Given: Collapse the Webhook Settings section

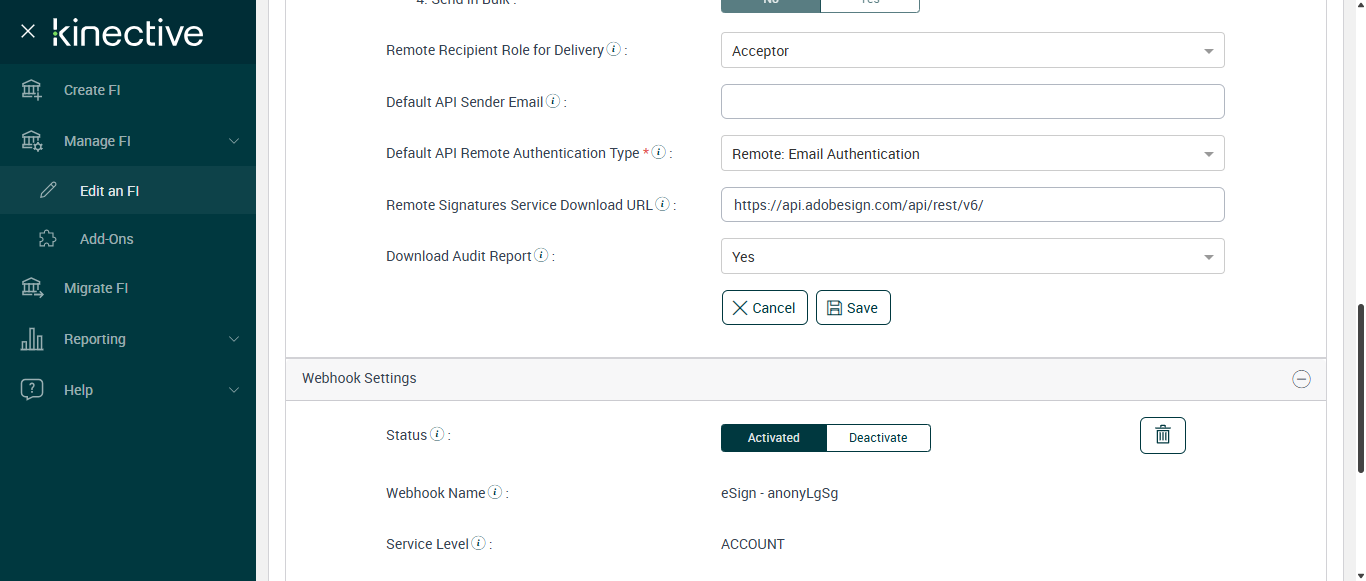Looking at the screenshot, I should coord(1301,379).
